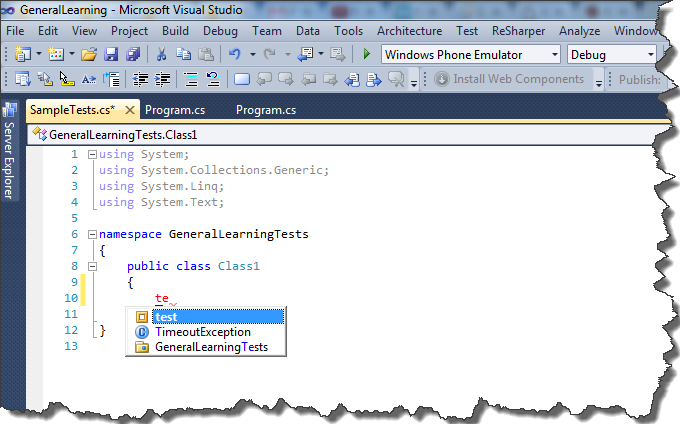Collapse the Class1 class block
The image size is (680, 424).
coord(92,266)
